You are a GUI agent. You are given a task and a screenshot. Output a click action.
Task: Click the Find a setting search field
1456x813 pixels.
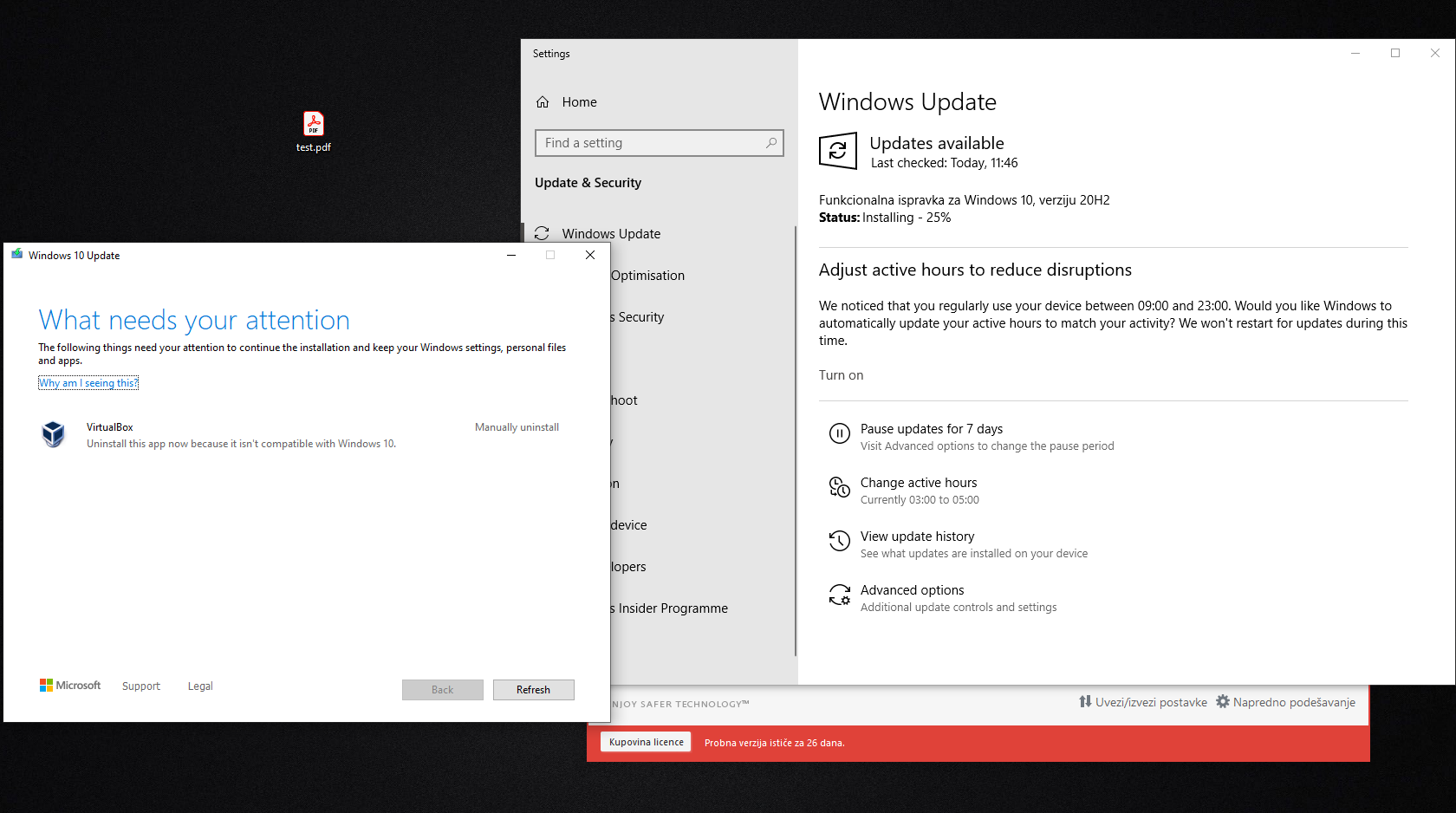660,143
